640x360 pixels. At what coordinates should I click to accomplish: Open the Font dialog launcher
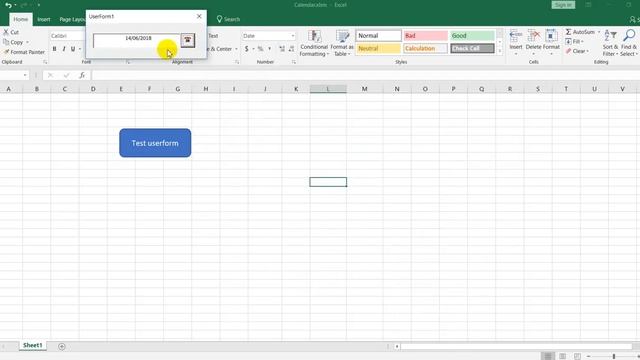(128, 62)
